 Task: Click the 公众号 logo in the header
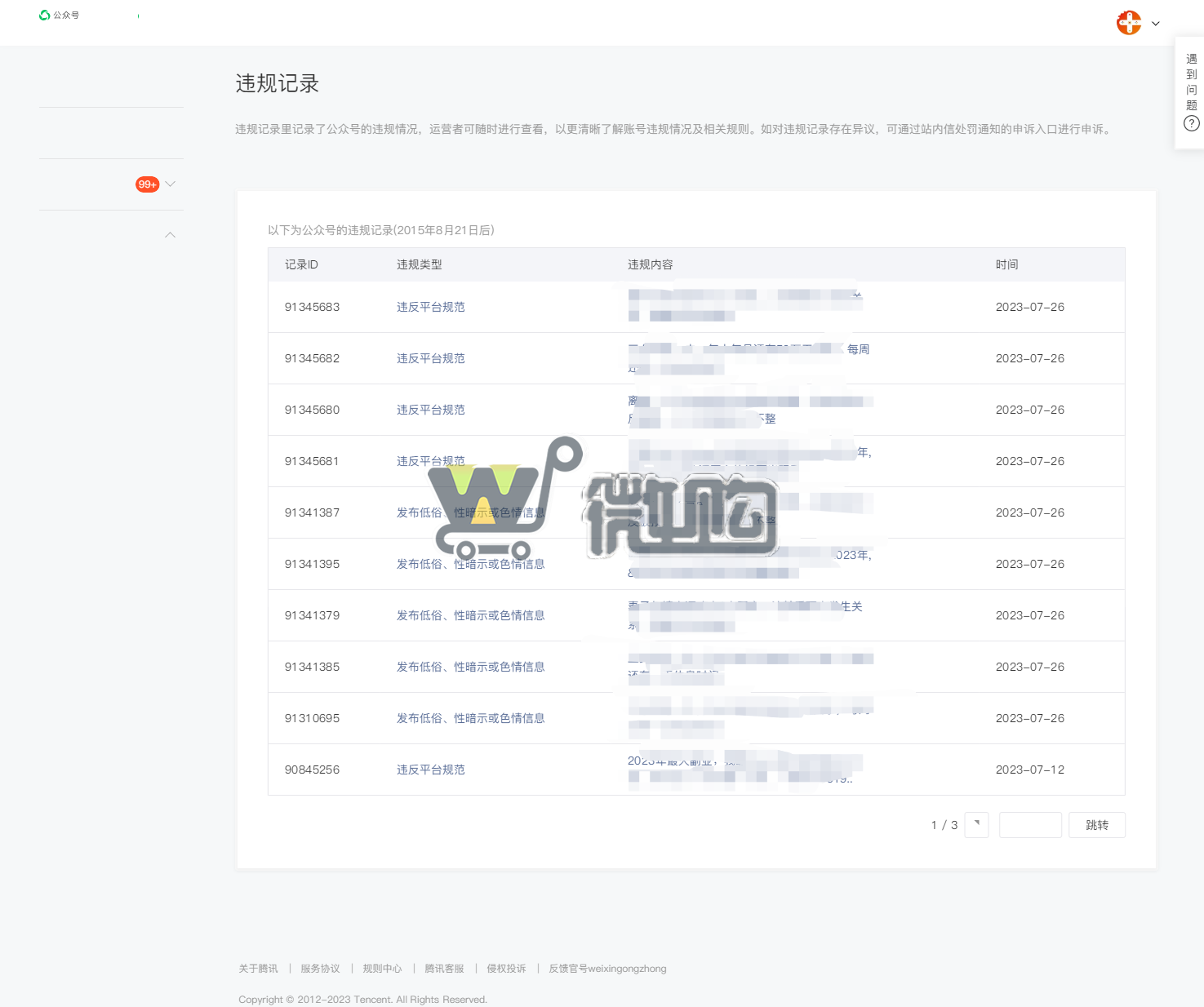click(59, 16)
